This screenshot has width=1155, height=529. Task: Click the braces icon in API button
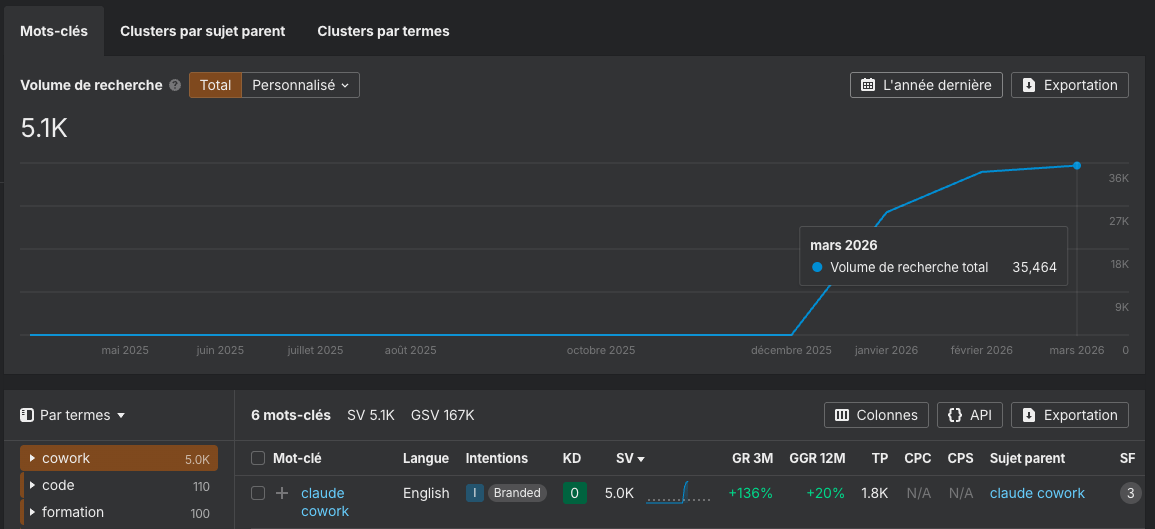pos(955,415)
